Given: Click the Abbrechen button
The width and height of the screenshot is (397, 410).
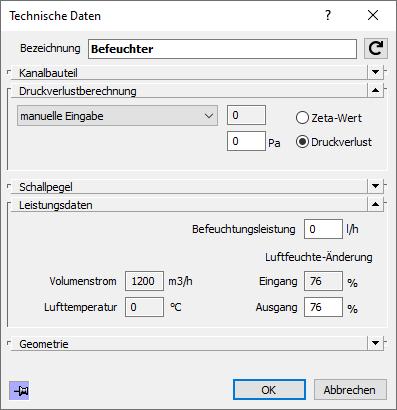Looking at the screenshot, I should coord(350,390).
